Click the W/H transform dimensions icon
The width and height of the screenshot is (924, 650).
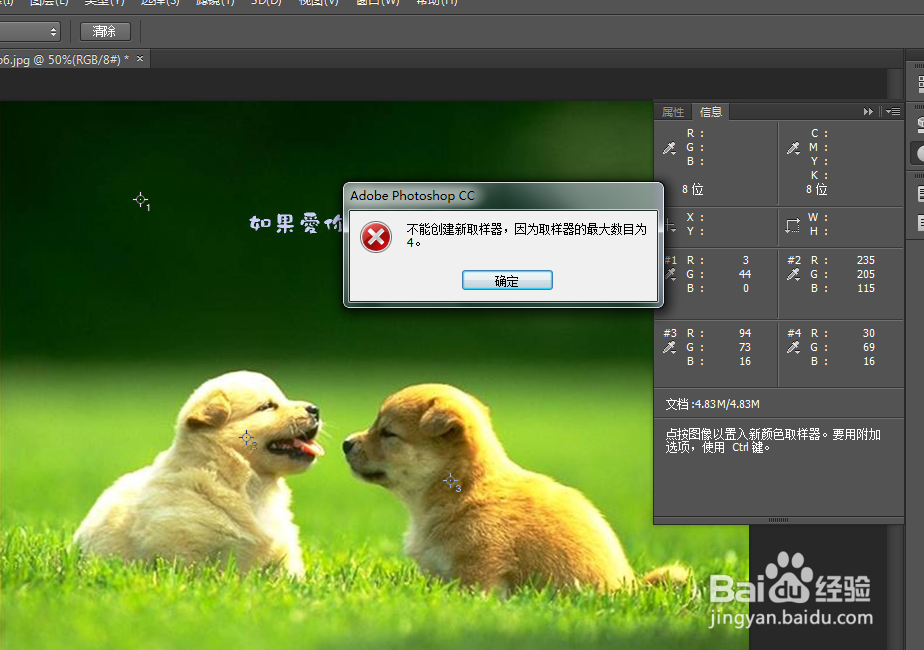793,225
